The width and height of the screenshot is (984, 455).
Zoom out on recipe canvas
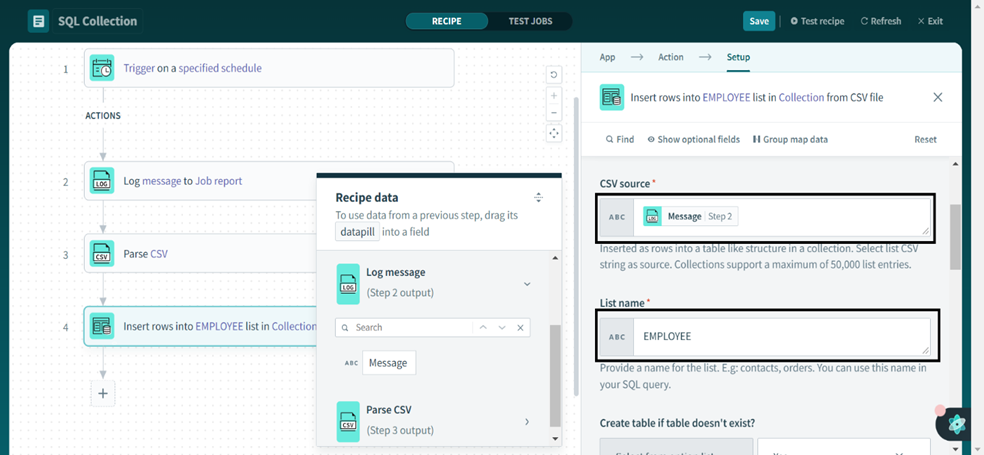[554, 113]
